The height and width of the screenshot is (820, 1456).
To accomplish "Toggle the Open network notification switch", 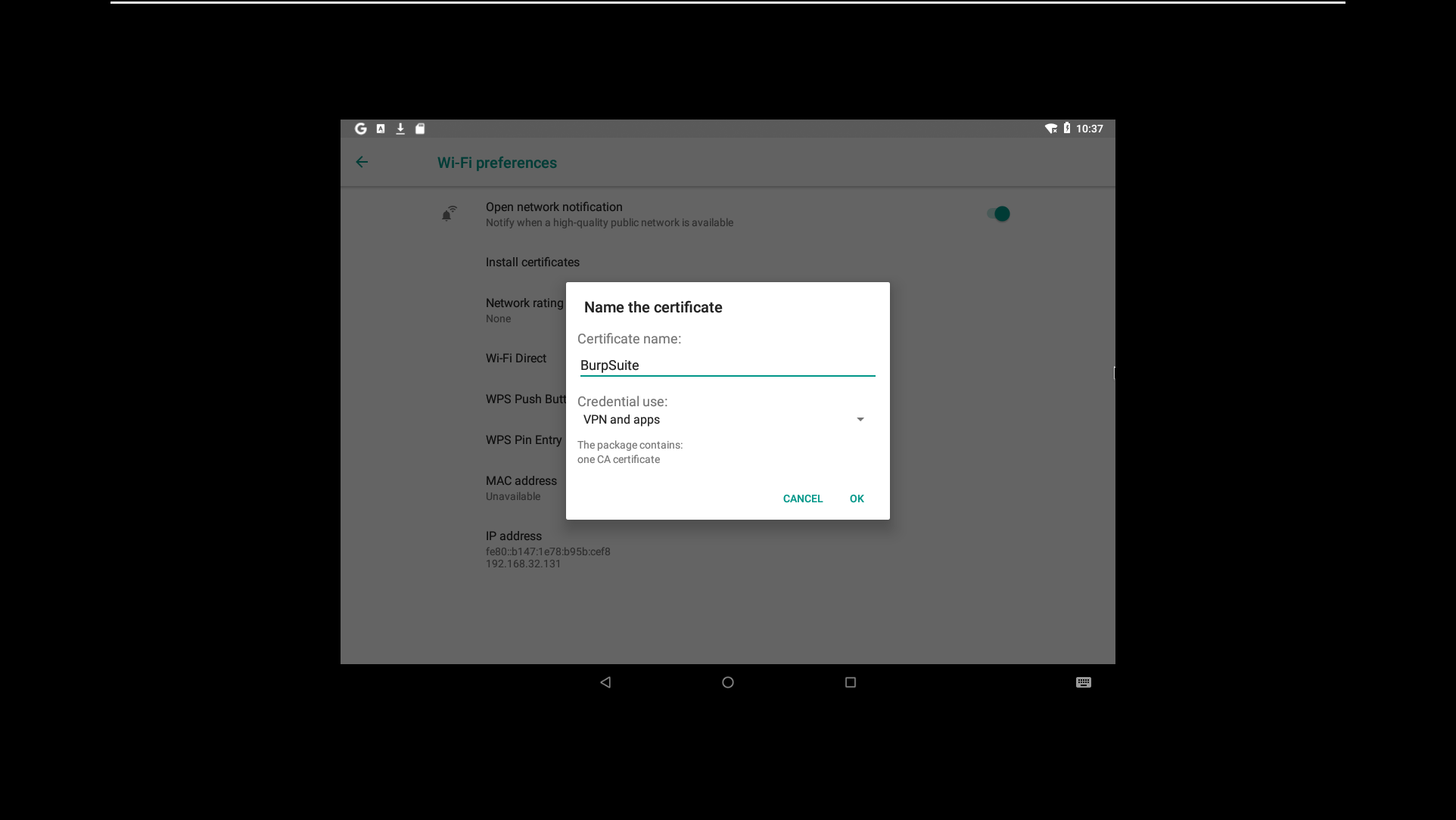I will coord(998,214).
